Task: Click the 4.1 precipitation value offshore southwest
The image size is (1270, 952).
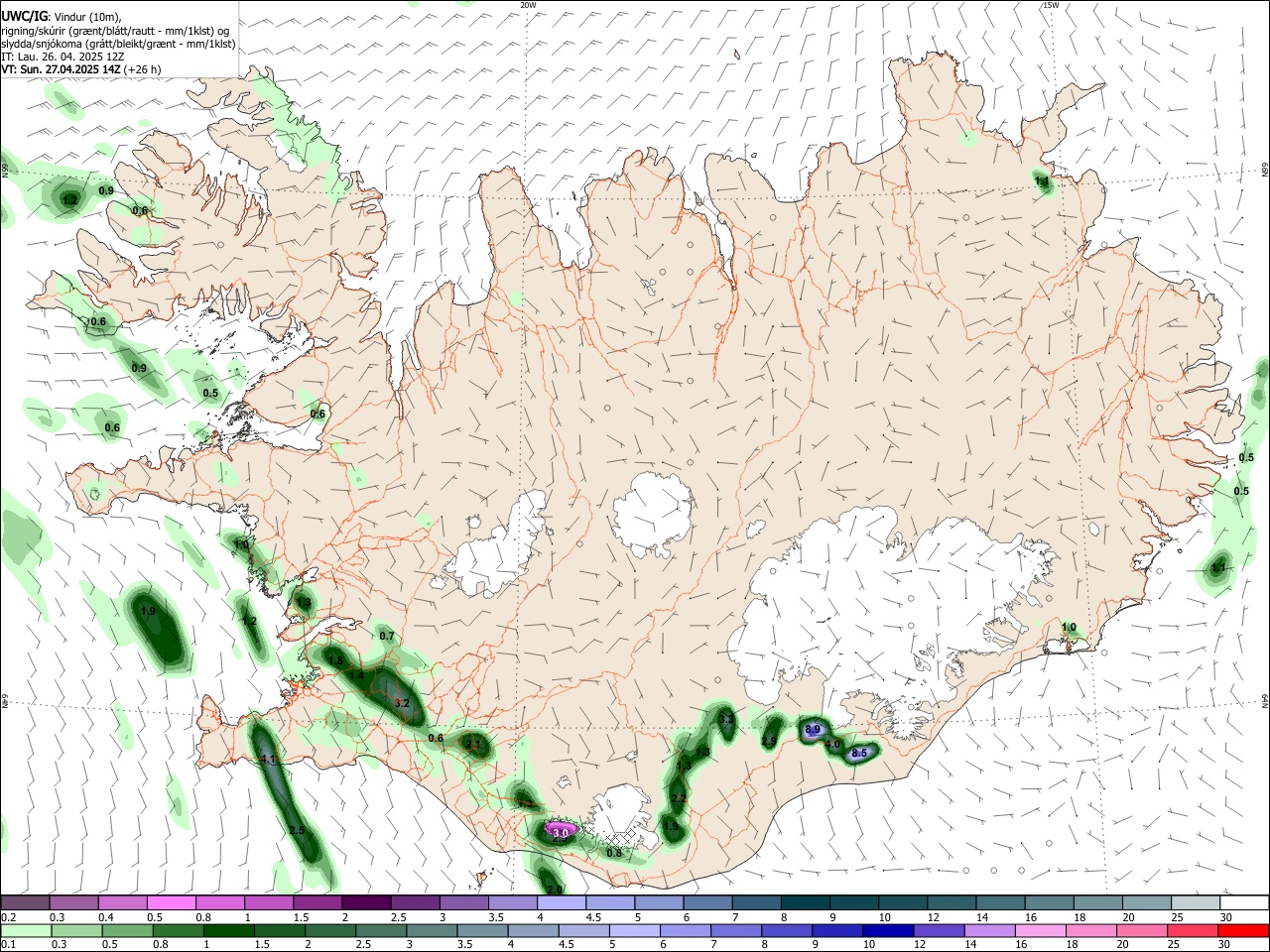Action: pos(267,760)
